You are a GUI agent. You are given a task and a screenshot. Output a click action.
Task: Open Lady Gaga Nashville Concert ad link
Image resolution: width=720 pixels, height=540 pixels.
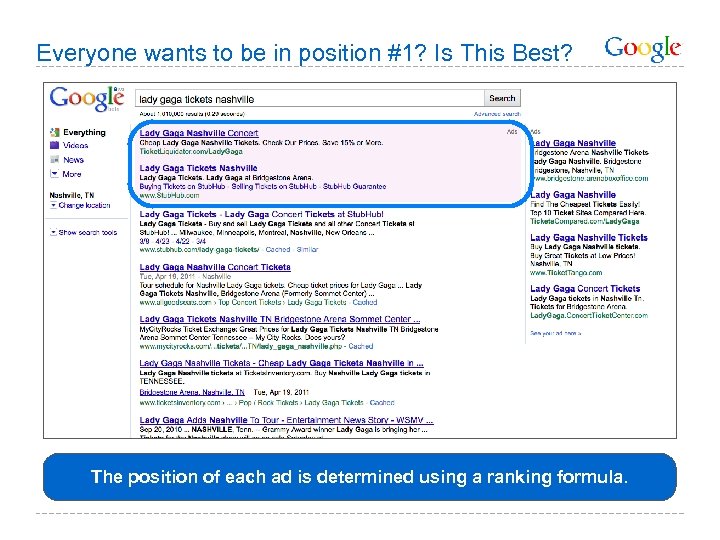tap(199, 133)
